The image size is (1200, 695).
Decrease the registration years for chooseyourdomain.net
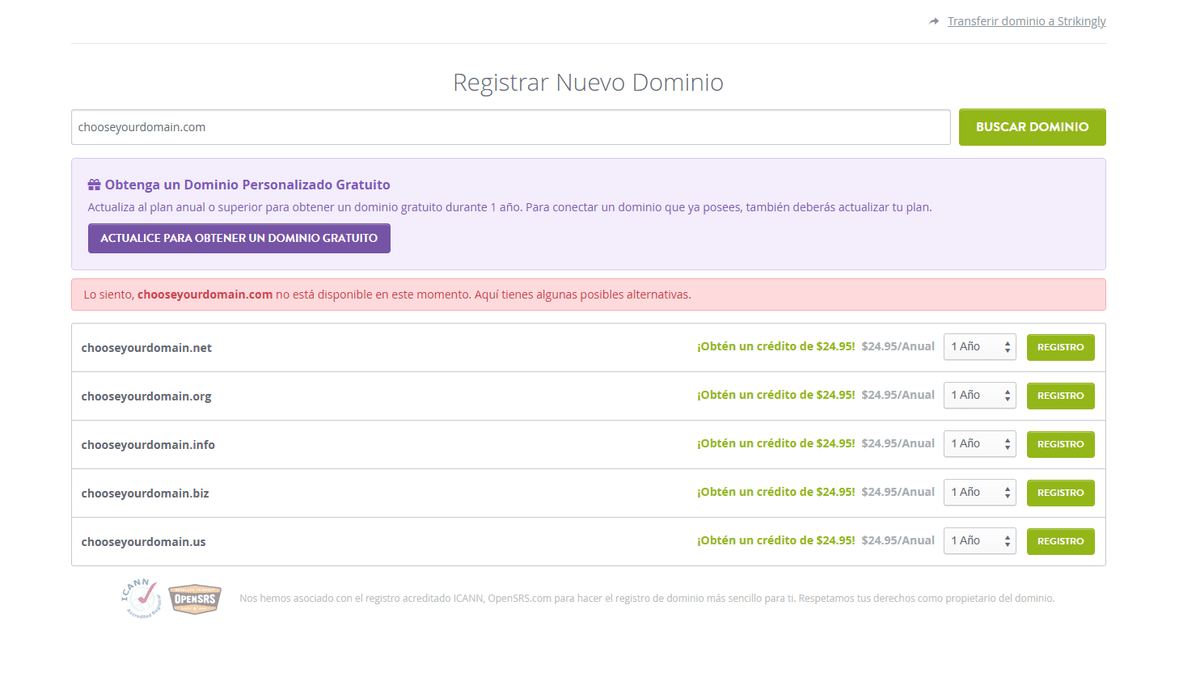(x=1008, y=350)
